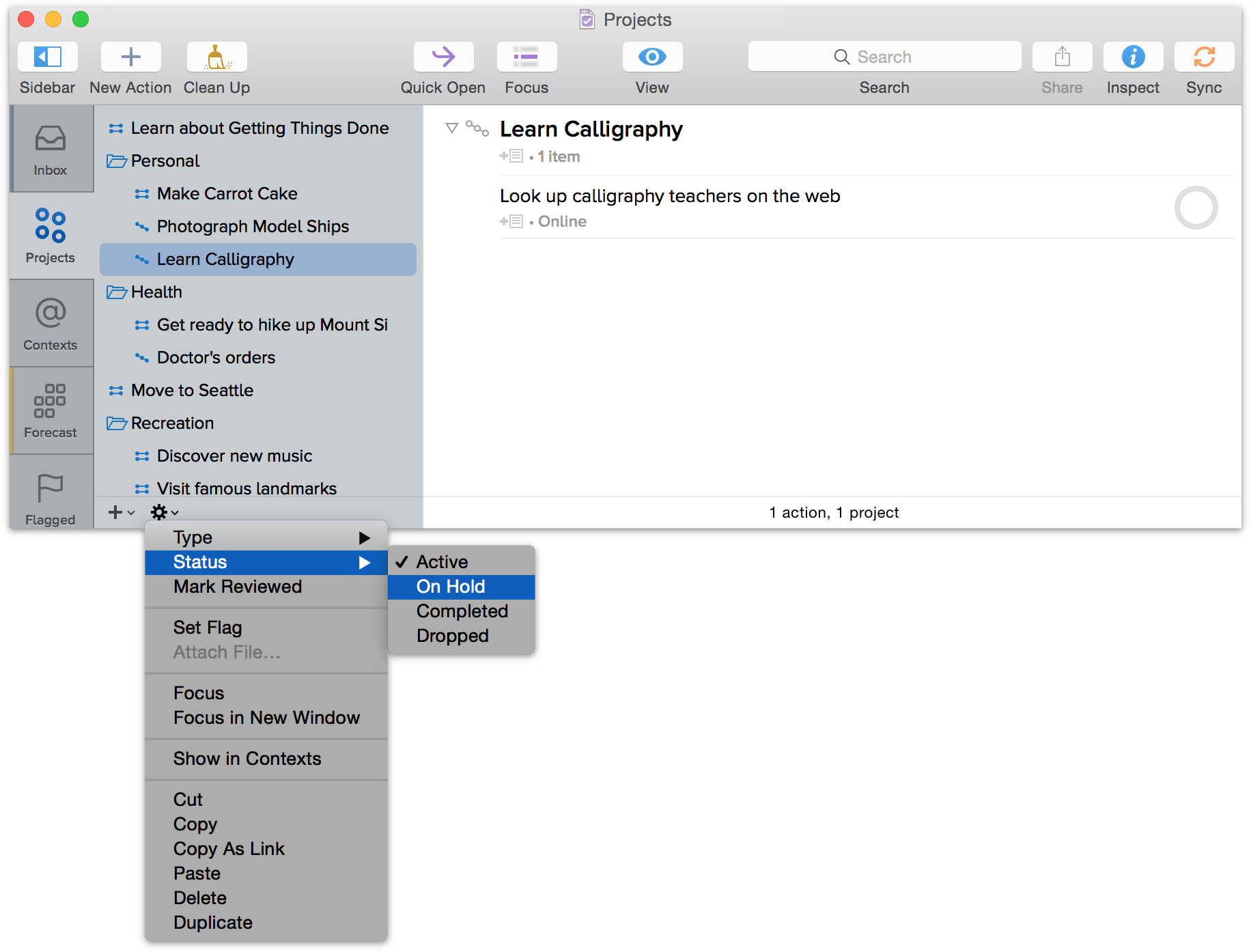1251x952 pixels.
Task: Add a note to Learn Calligraphy project
Action: [x=511, y=156]
